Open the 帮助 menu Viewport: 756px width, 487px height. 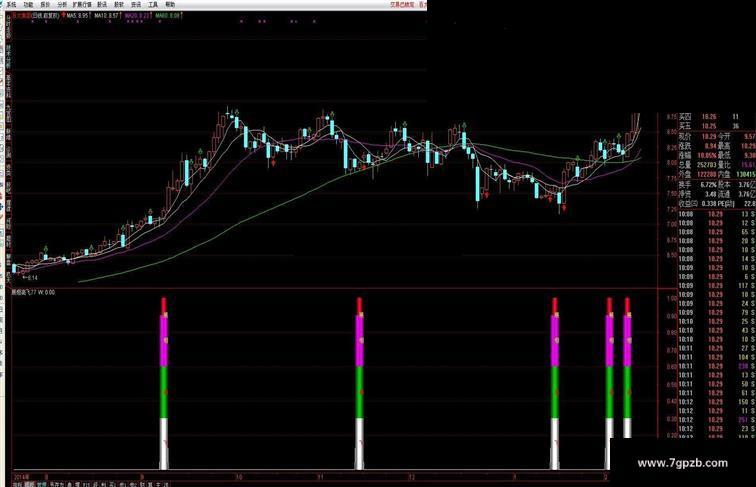tap(170, 4)
